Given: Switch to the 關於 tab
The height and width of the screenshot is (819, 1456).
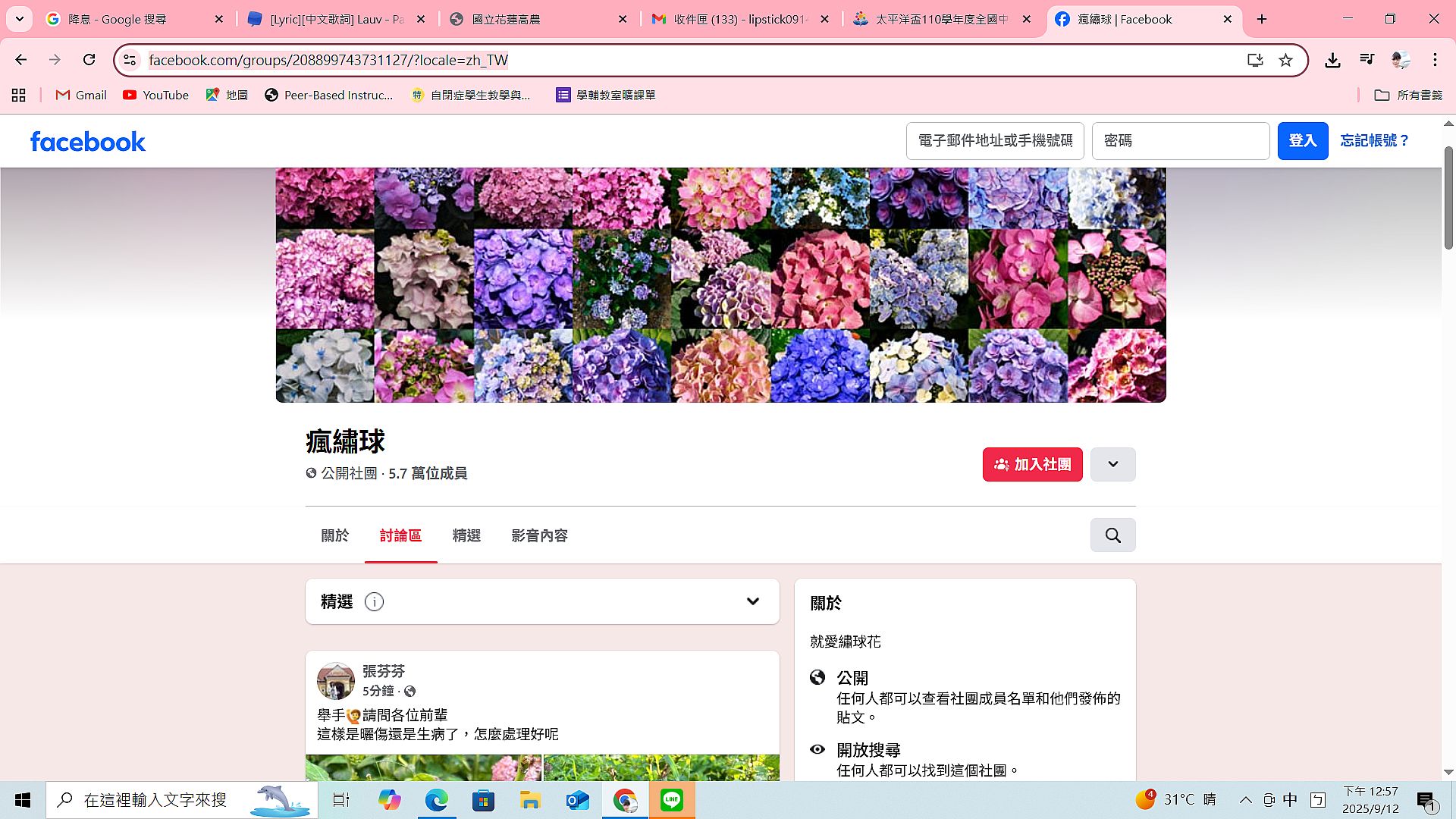Looking at the screenshot, I should [x=334, y=535].
